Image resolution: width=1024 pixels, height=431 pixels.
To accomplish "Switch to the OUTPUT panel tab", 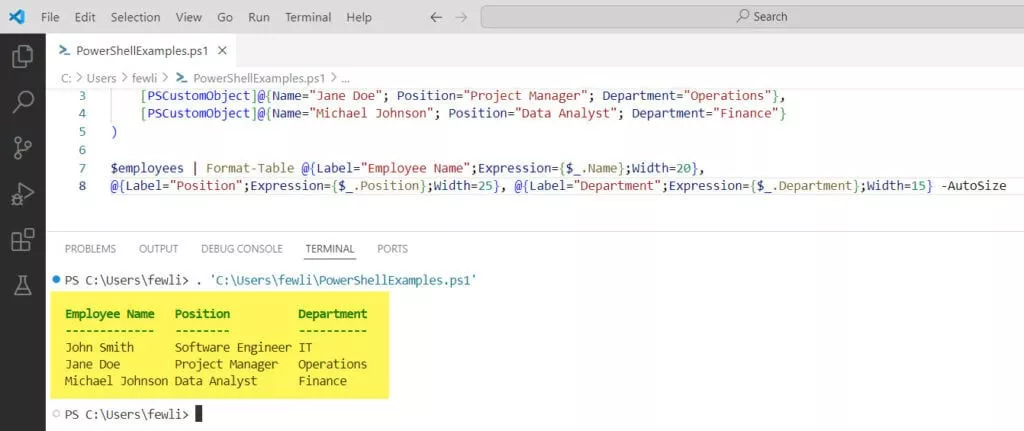I will (159, 249).
